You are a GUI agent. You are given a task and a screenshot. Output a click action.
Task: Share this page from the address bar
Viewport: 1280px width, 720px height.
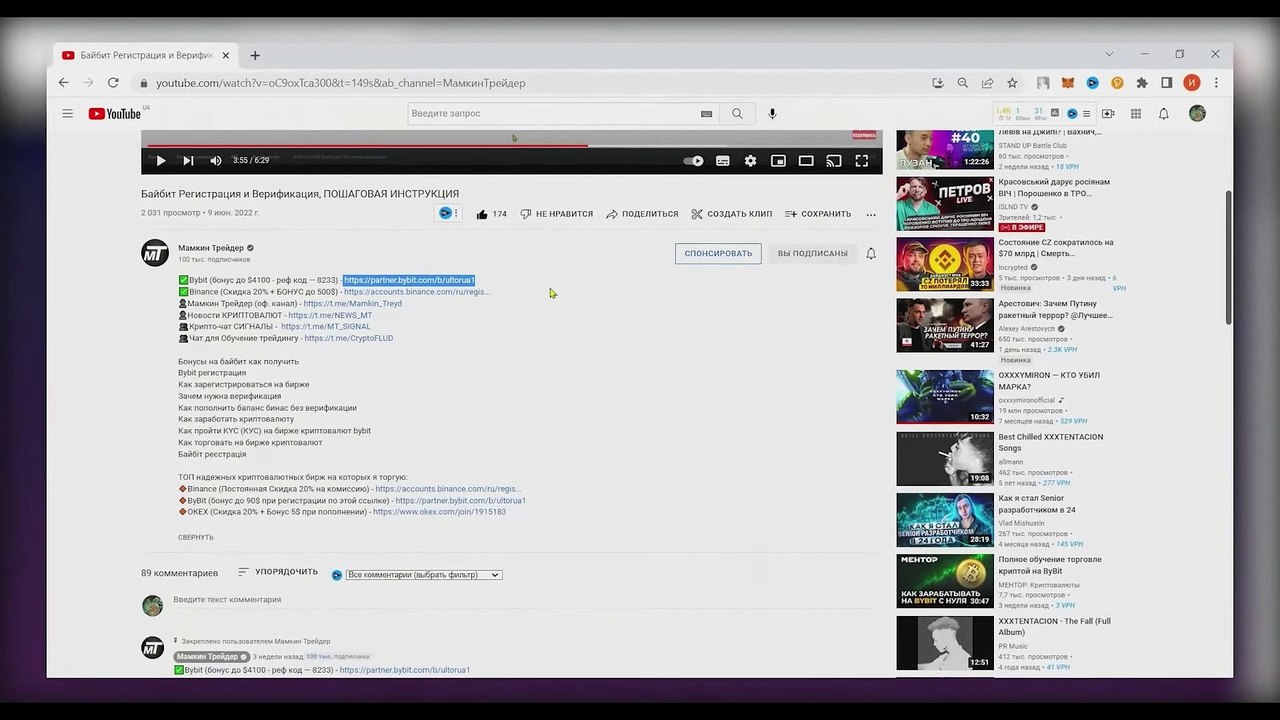coord(988,83)
